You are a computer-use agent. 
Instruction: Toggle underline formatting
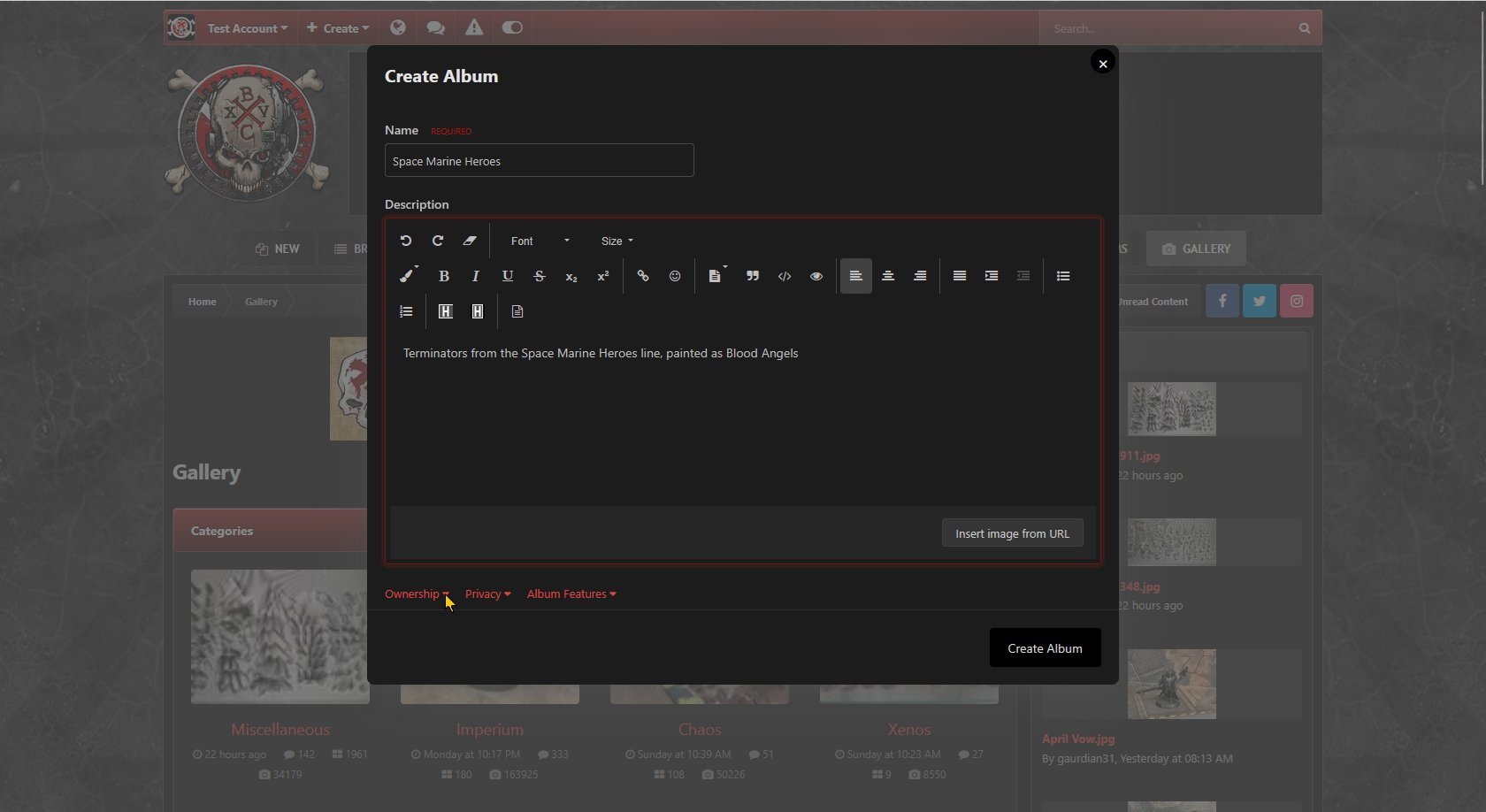508,276
